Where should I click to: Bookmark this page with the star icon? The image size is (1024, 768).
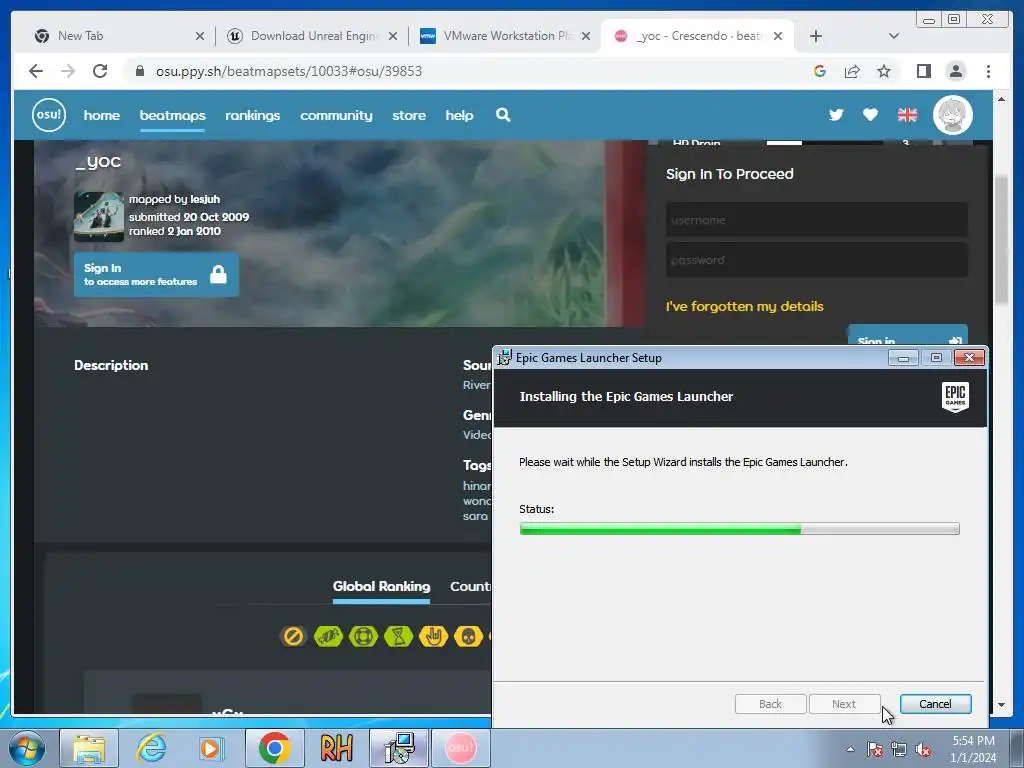coord(884,71)
